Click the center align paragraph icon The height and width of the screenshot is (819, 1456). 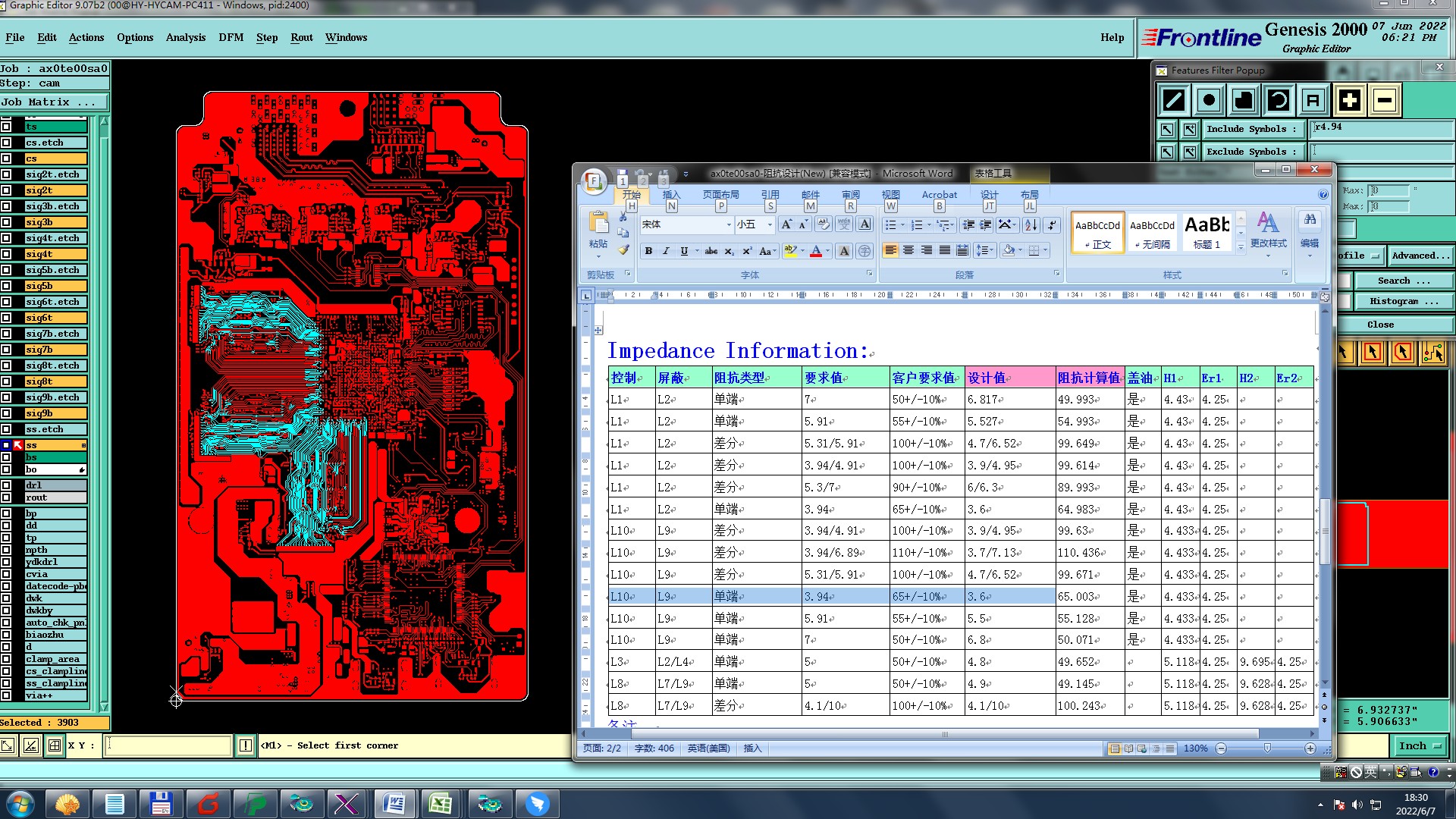(908, 250)
